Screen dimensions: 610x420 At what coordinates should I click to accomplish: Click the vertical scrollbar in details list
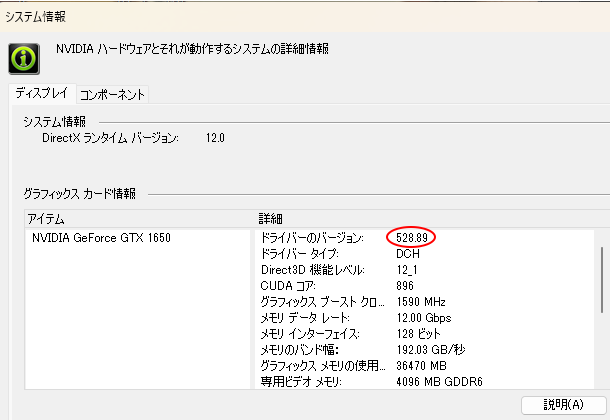tap(602, 280)
